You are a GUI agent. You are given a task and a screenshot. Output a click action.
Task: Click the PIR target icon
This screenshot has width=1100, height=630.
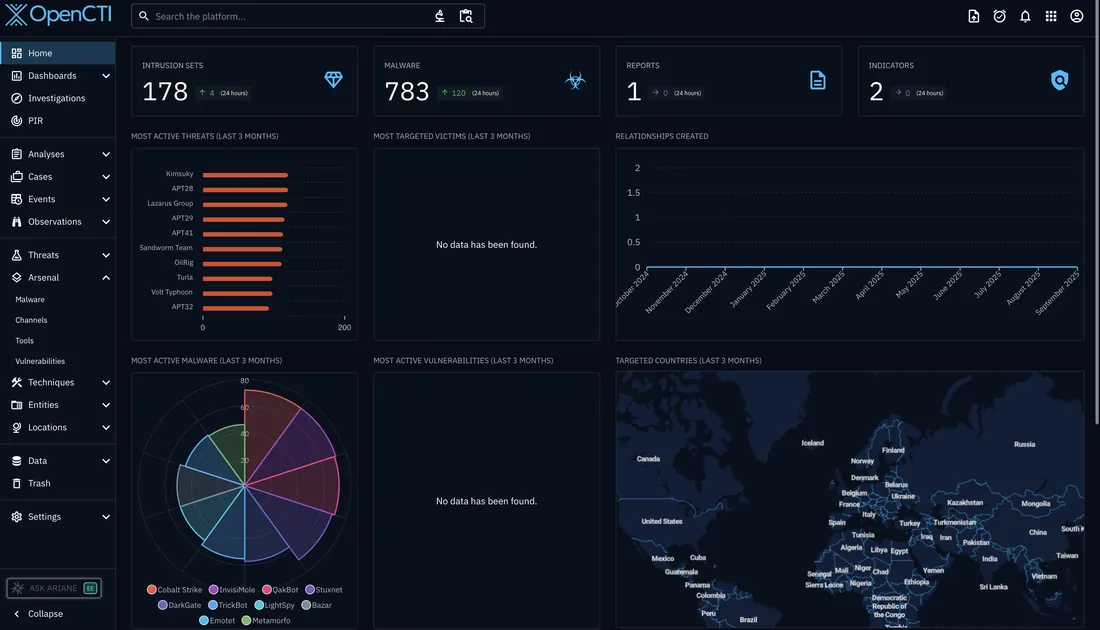17,121
